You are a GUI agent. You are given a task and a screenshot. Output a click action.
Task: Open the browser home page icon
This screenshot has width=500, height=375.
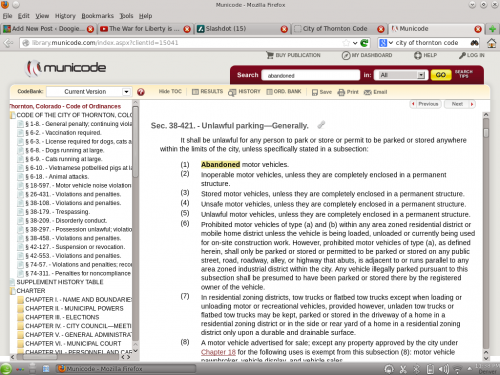pos(491,43)
